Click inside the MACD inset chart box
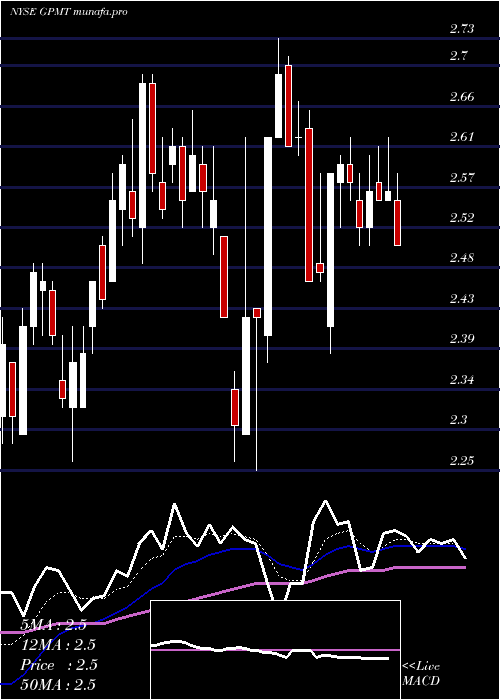The width and height of the screenshot is (500, 700). 275,650
